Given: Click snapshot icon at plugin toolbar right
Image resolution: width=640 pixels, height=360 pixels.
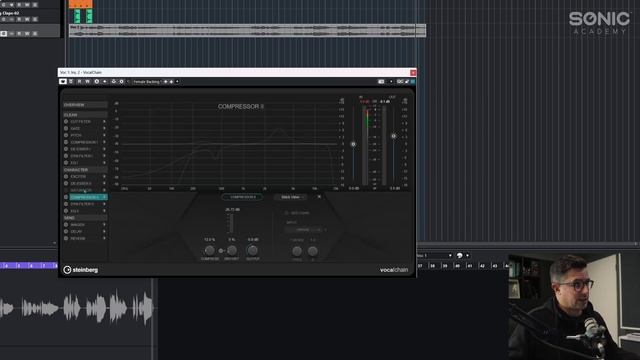Looking at the screenshot, I should coord(381,82).
